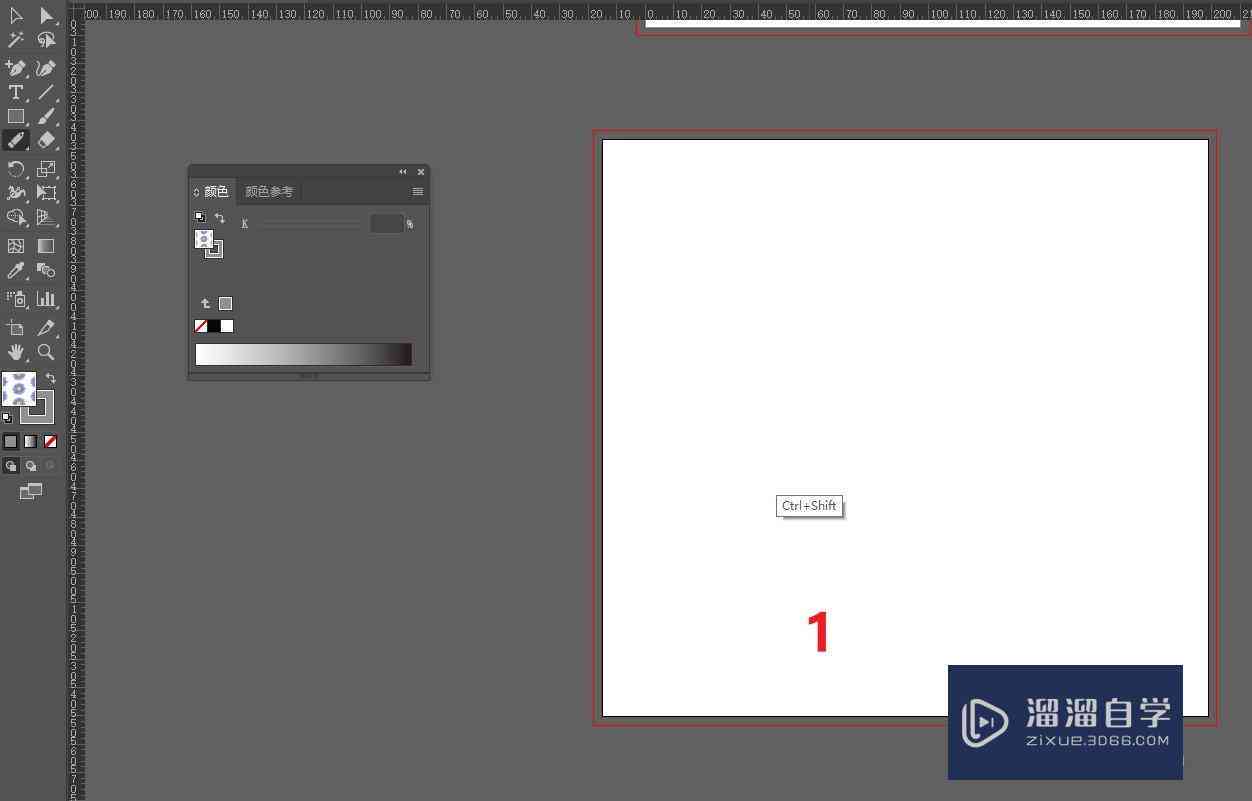Pick the Gradient tool

pos(46,245)
